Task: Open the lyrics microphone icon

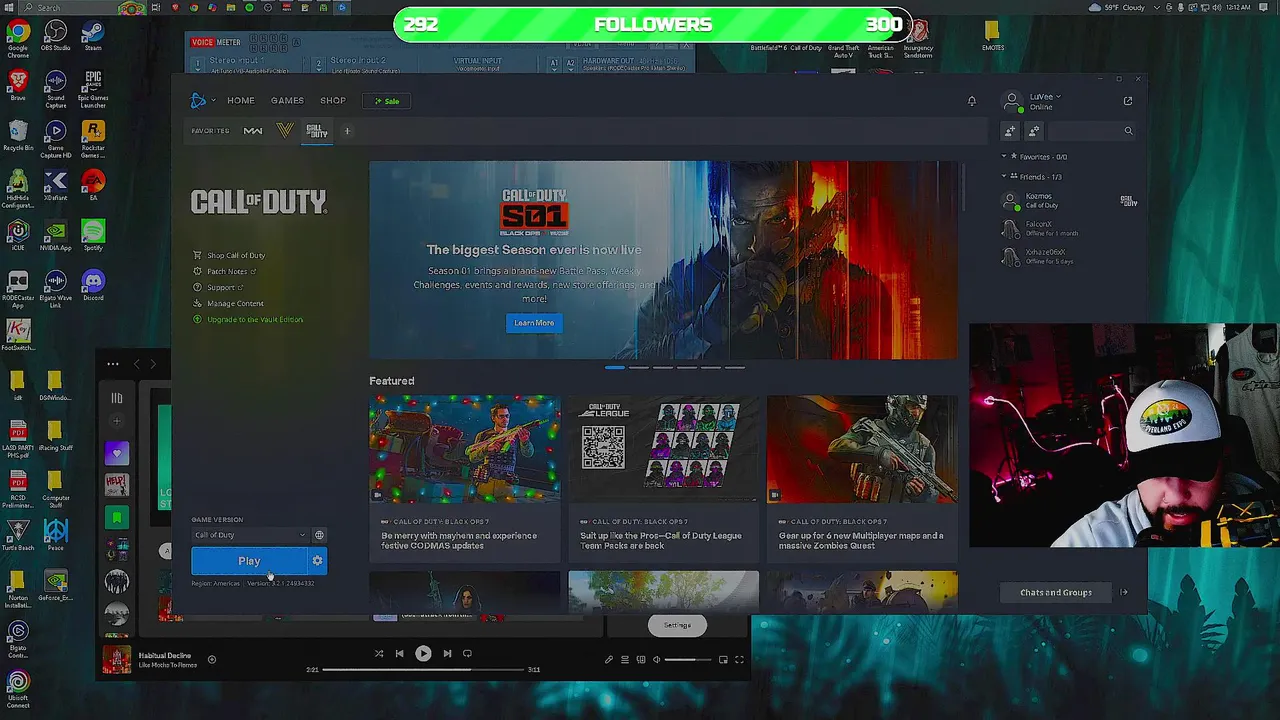Action: 609,660
